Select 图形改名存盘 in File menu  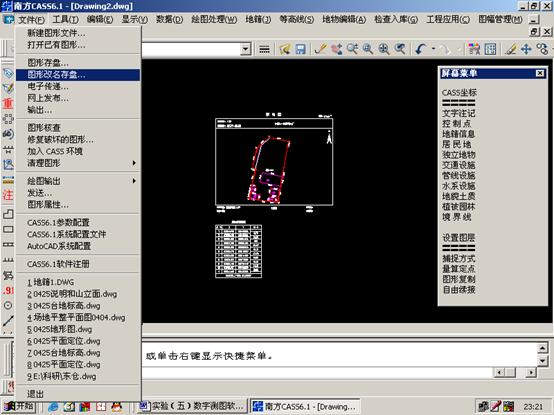click(78, 75)
